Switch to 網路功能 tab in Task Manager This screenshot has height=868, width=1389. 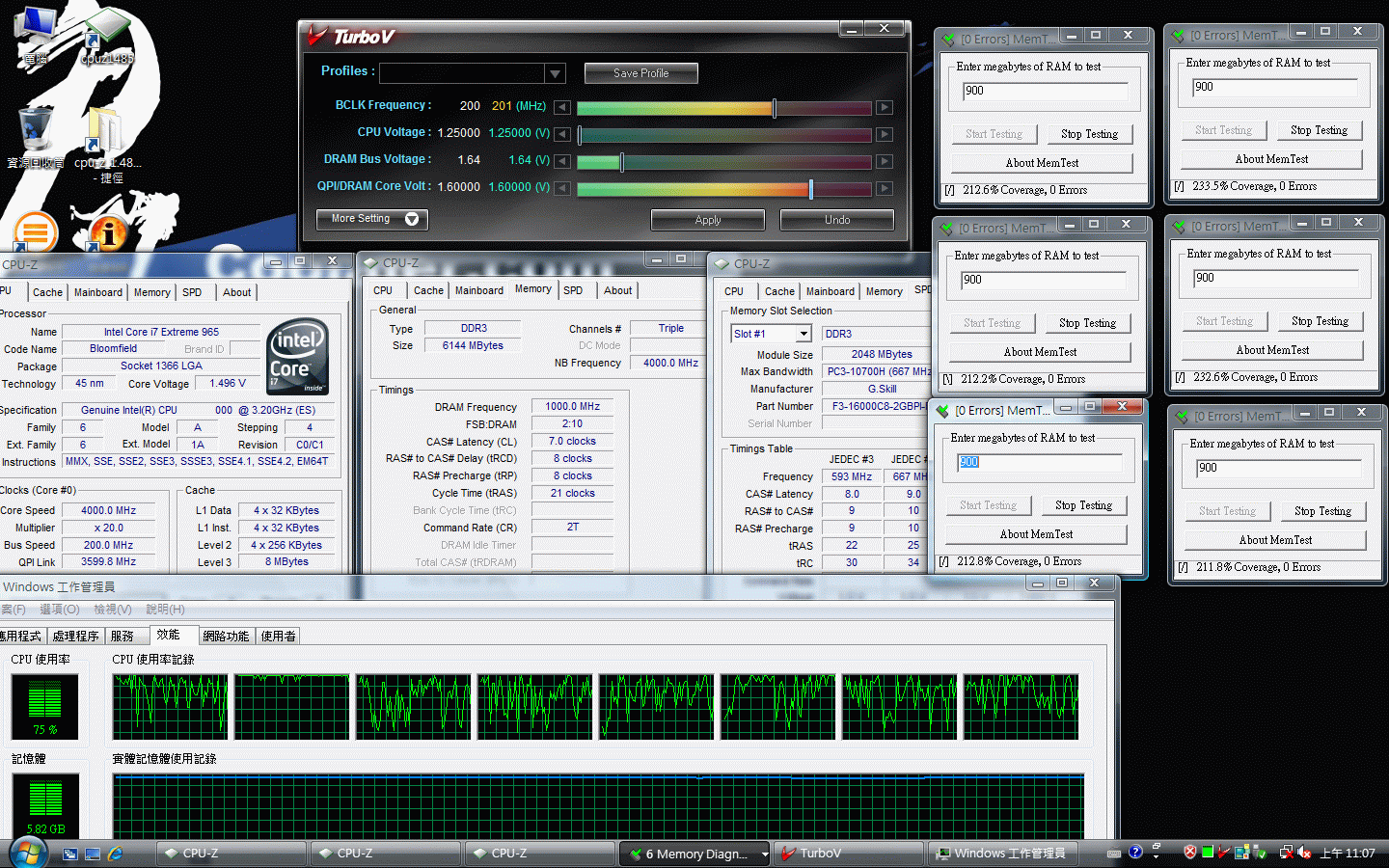click(226, 637)
